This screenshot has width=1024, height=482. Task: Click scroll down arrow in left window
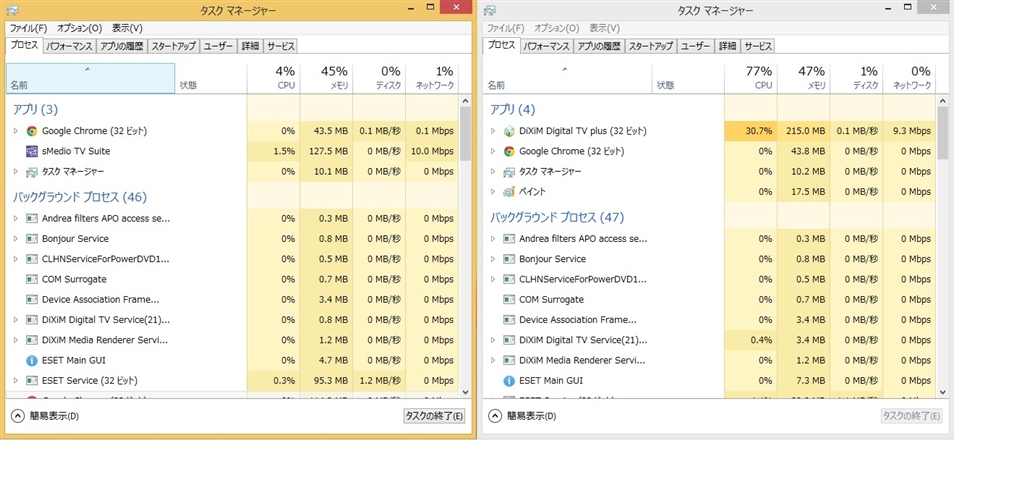pos(466,392)
